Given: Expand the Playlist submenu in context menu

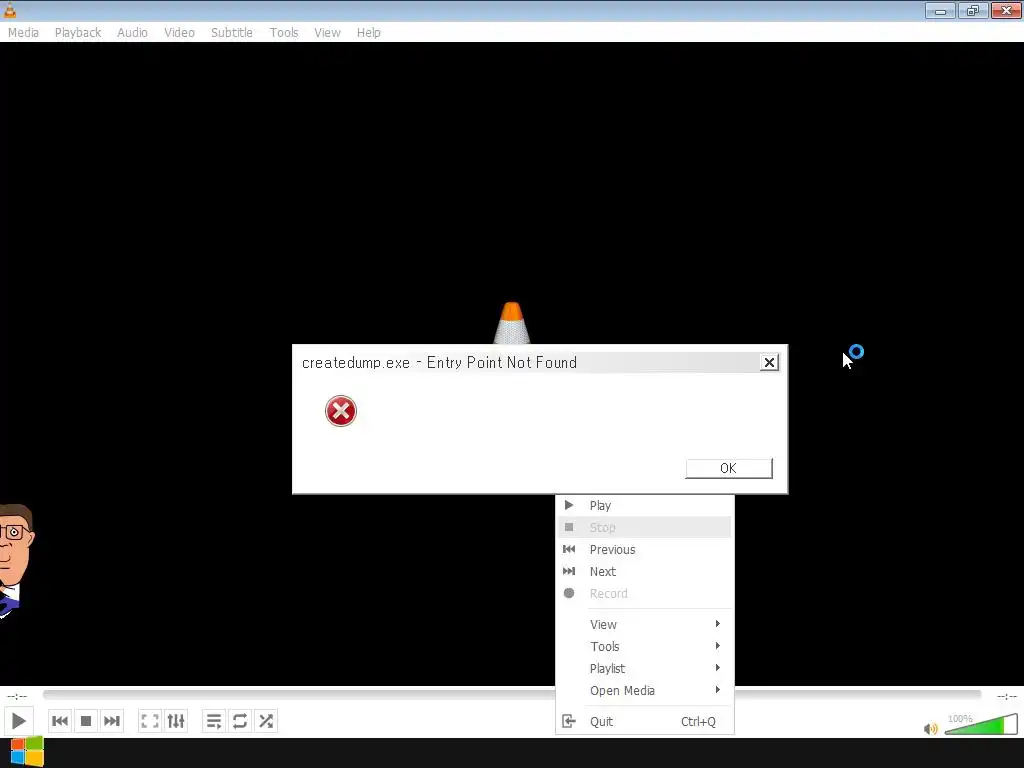Looking at the screenshot, I should click(x=645, y=668).
